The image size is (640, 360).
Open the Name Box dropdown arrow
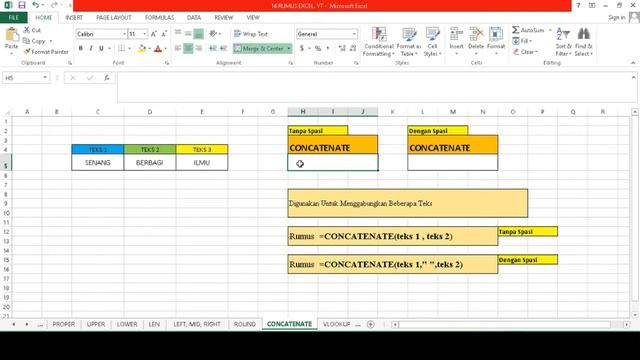[x=45, y=78]
